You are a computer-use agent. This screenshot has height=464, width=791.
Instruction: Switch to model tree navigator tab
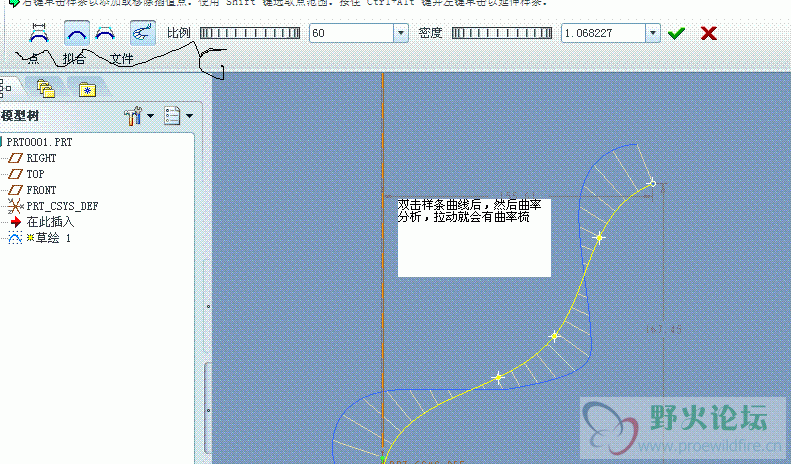click(x=6, y=88)
